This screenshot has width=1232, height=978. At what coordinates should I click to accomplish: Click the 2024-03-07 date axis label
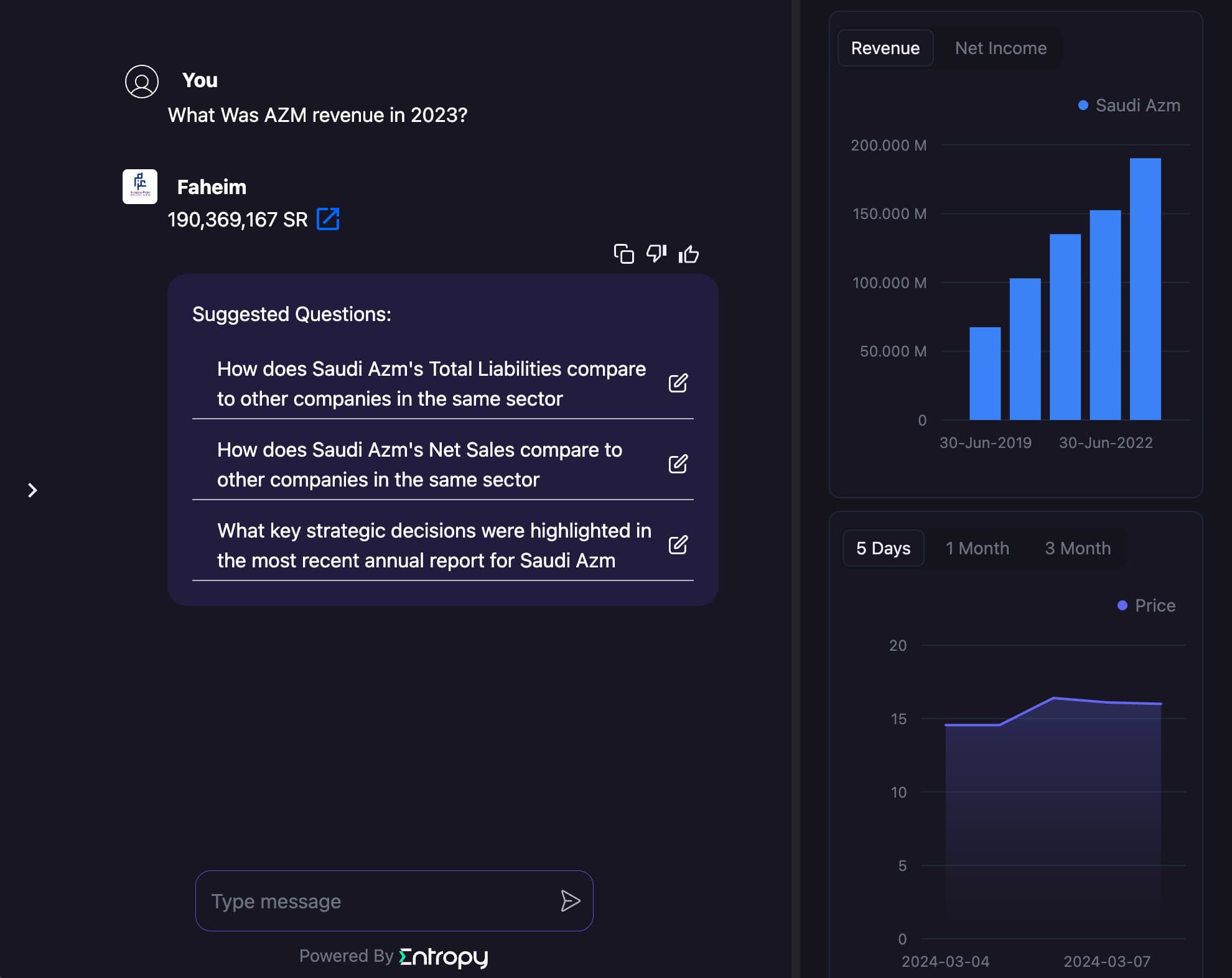pyautogui.click(x=1107, y=961)
